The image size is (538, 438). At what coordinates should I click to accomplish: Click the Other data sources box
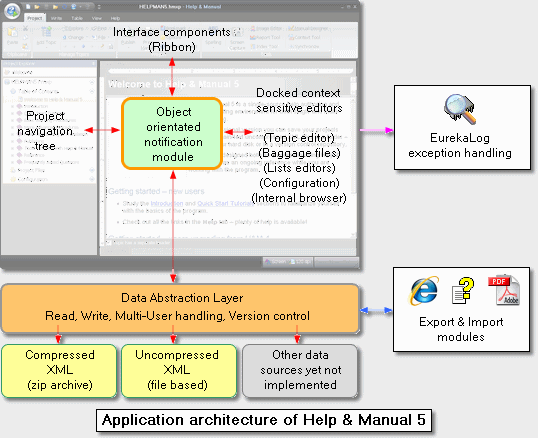(300, 371)
